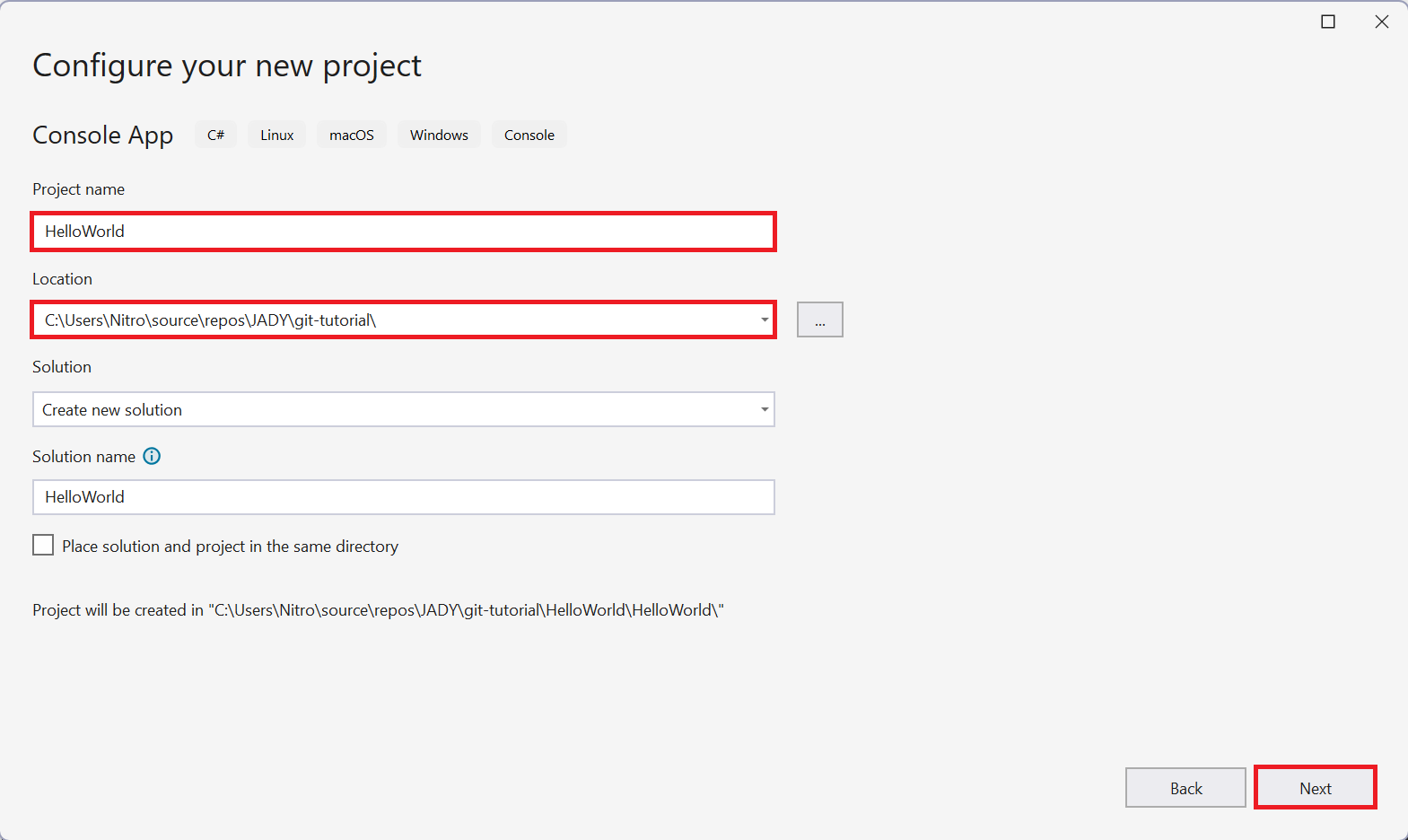Close the Configure your new project dialog

point(1382,22)
